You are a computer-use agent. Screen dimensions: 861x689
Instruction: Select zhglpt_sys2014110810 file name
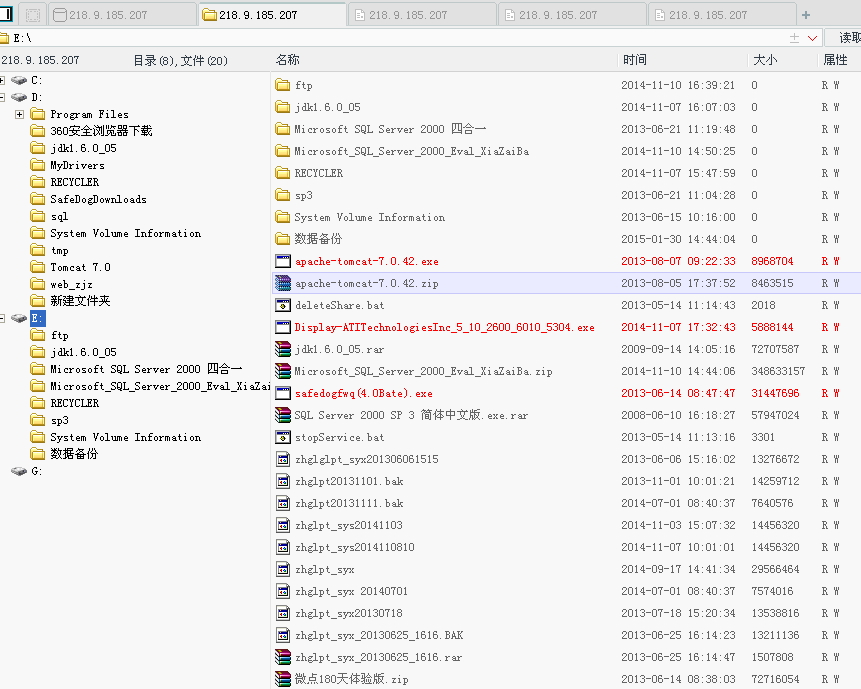click(x=355, y=547)
